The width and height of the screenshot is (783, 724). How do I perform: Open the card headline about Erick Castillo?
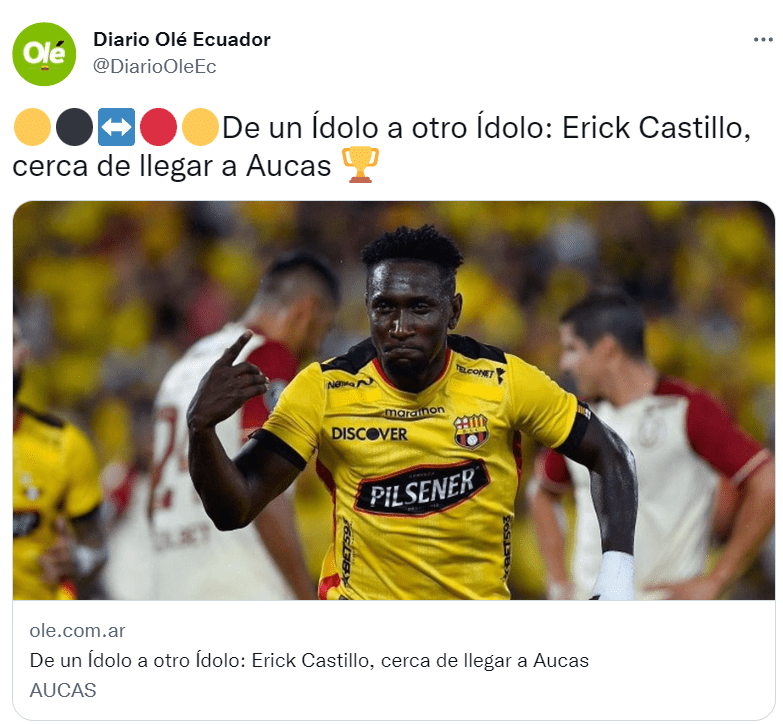pyautogui.click(x=309, y=661)
